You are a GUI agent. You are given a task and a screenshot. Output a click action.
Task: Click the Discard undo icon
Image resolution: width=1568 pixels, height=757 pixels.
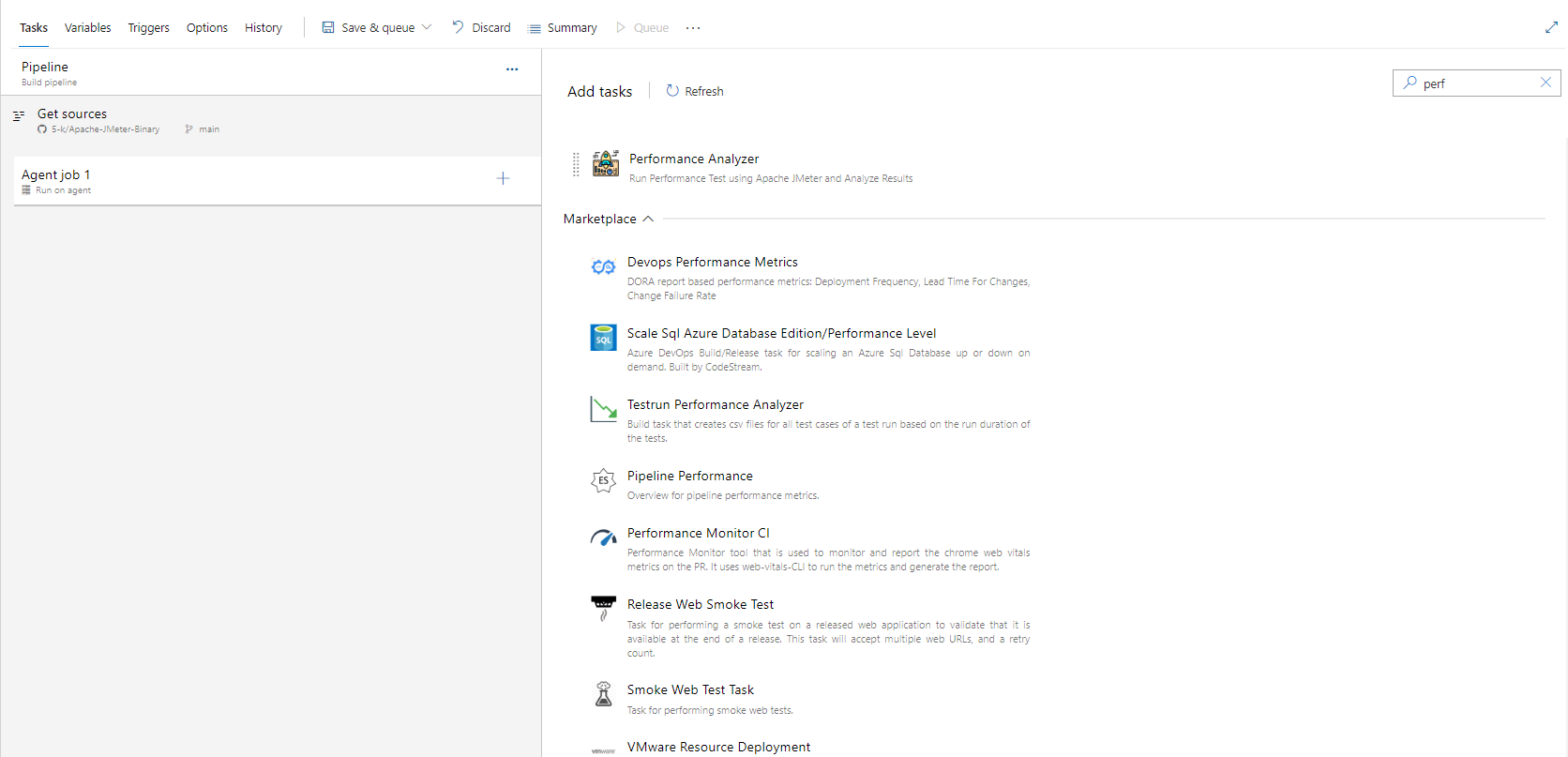[458, 27]
